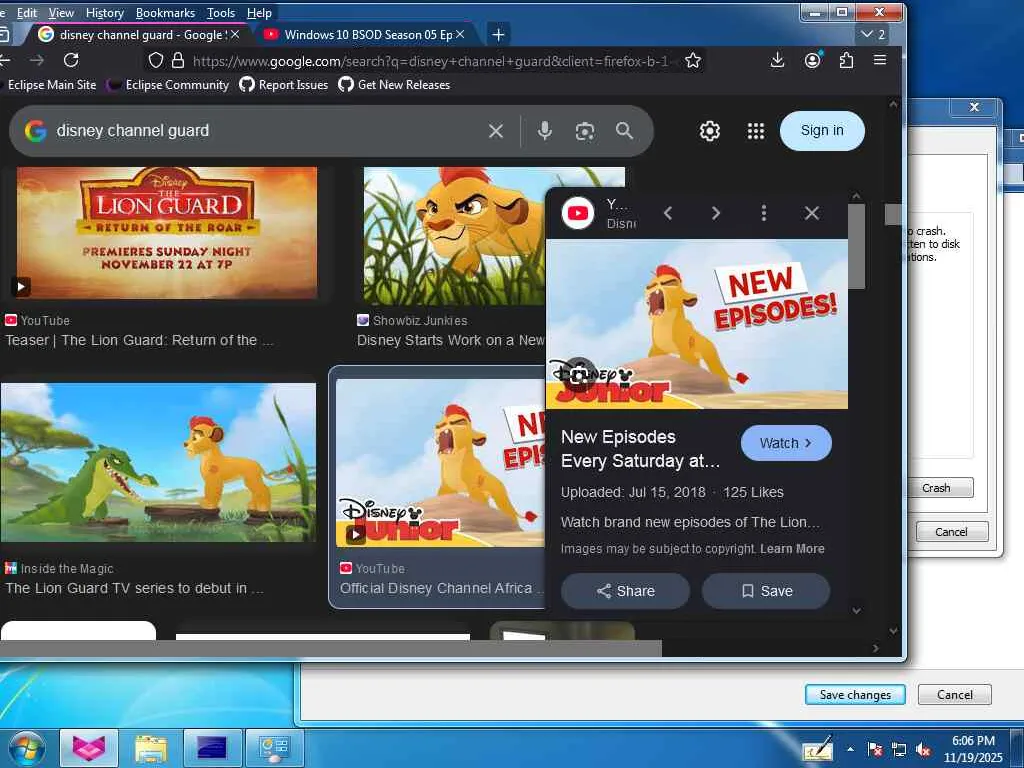Show next image in preview panel
The width and height of the screenshot is (1024, 768).
click(716, 213)
